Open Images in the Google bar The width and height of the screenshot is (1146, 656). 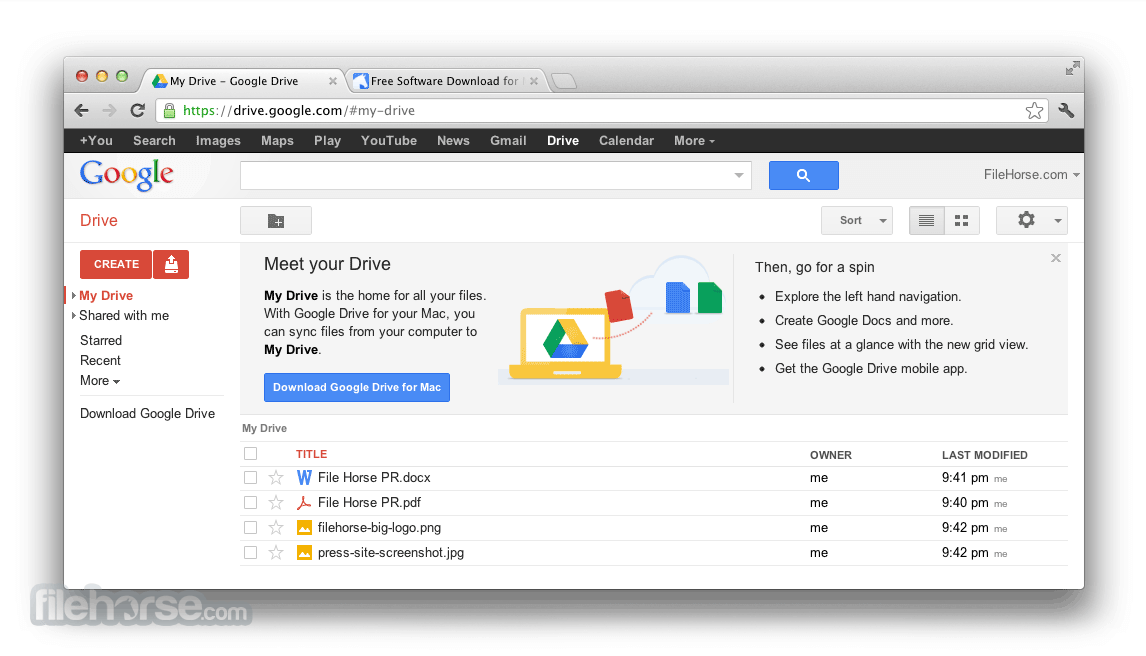218,141
